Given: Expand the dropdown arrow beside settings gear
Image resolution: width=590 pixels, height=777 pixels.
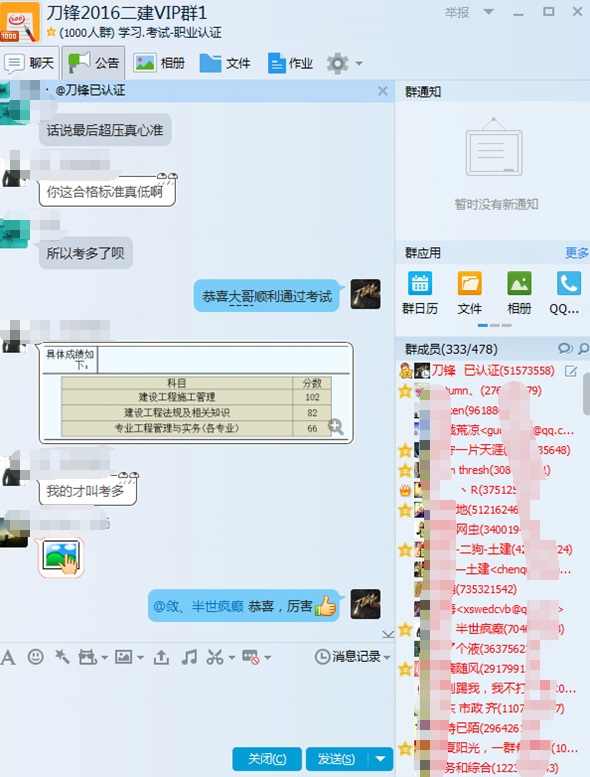Looking at the screenshot, I should point(359,63).
